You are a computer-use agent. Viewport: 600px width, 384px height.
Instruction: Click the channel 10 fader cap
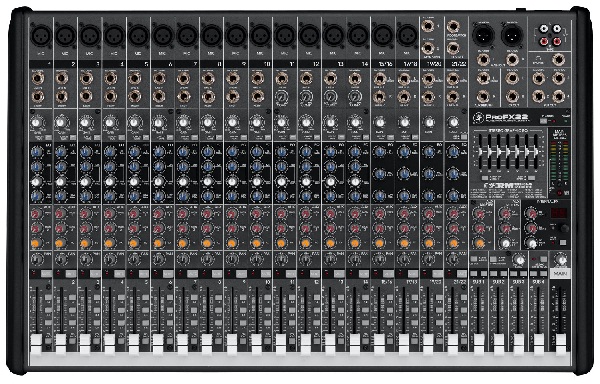click(256, 343)
